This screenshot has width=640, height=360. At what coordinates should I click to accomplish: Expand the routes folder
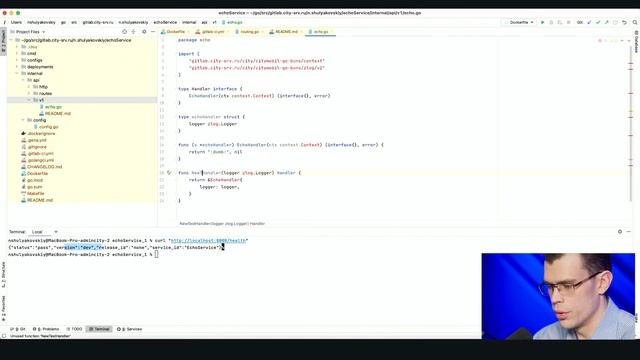click(x=29, y=93)
